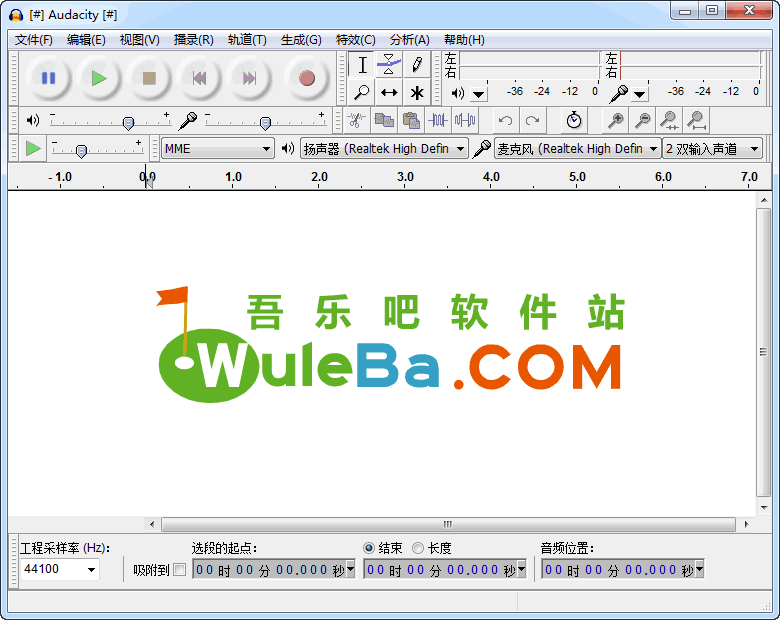This screenshot has height=620, width=780.
Task: Click Fit Project zoom icon
Action: 696,120
